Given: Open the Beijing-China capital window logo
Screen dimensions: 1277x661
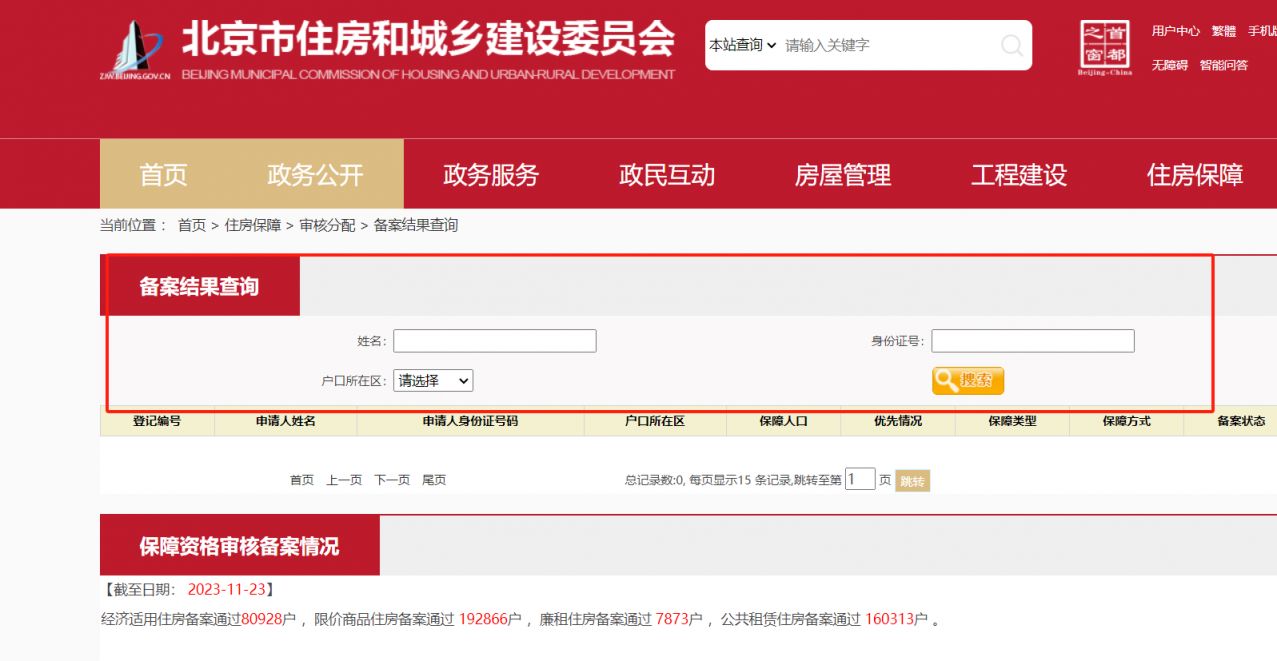Looking at the screenshot, I should (x=1105, y=48).
